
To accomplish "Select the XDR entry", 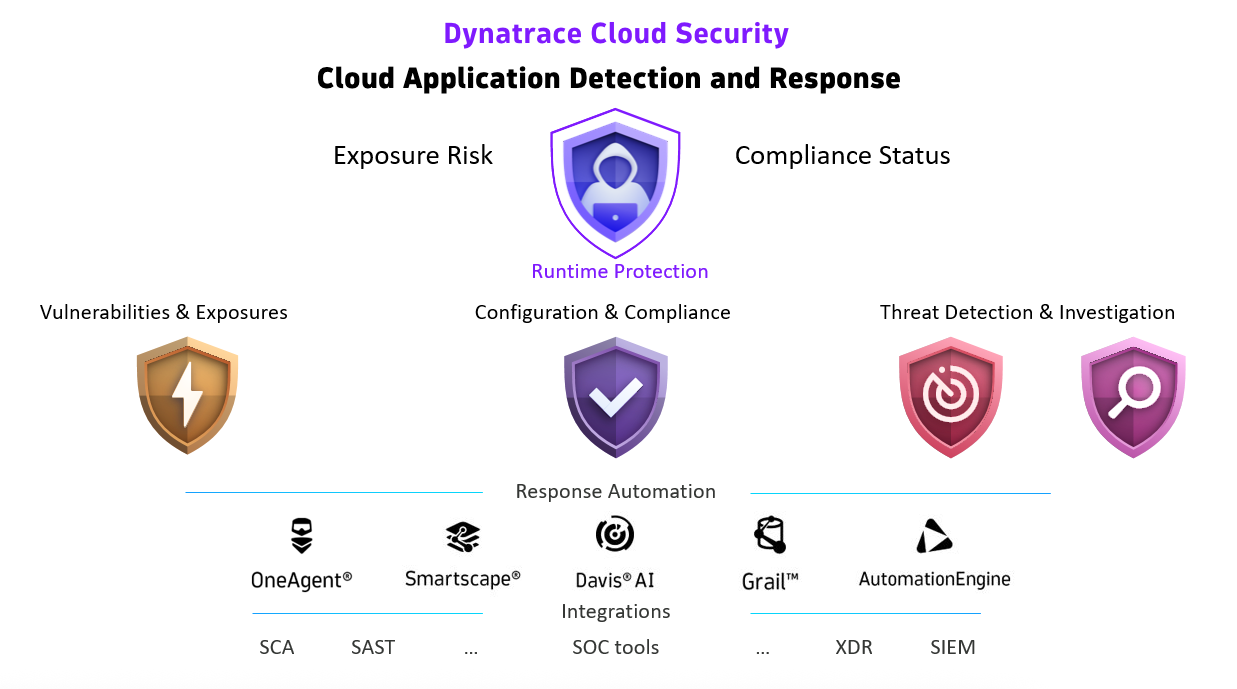I will pos(853,647).
